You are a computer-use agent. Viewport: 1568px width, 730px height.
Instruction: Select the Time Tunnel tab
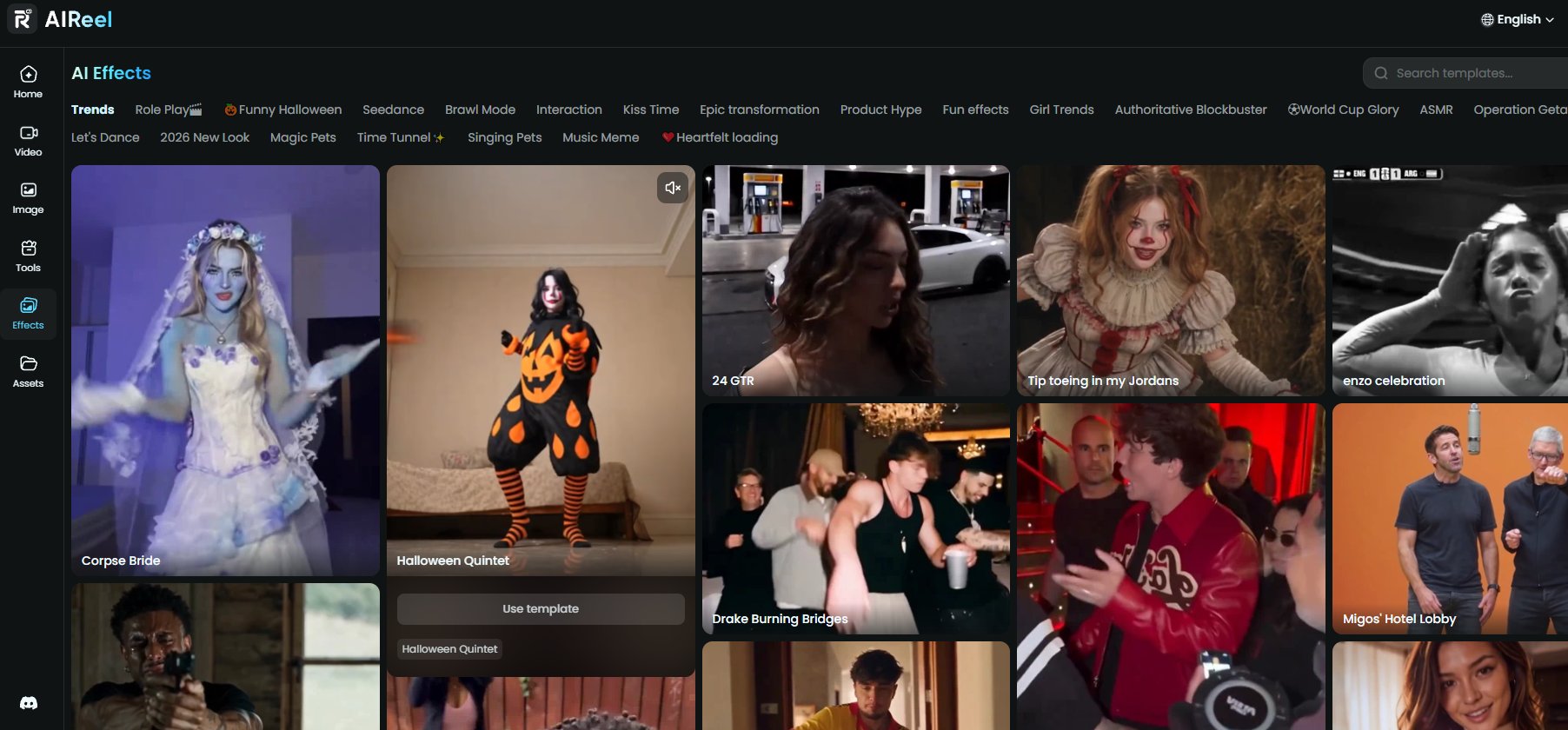pos(401,137)
